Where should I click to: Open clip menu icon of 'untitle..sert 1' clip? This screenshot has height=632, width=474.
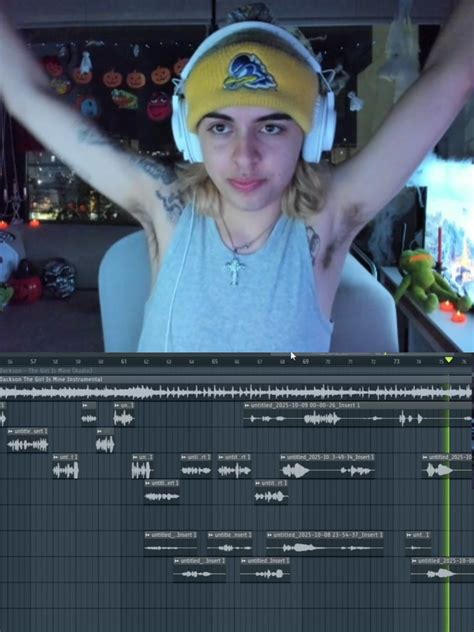click(11, 431)
